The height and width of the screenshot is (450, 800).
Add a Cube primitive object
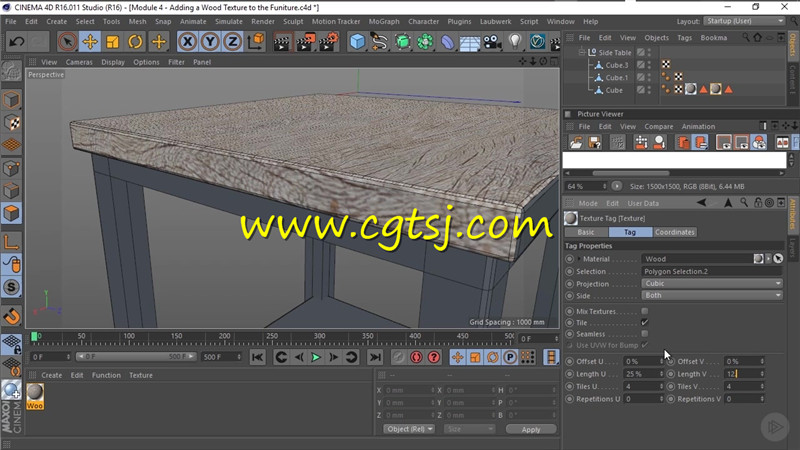point(357,42)
